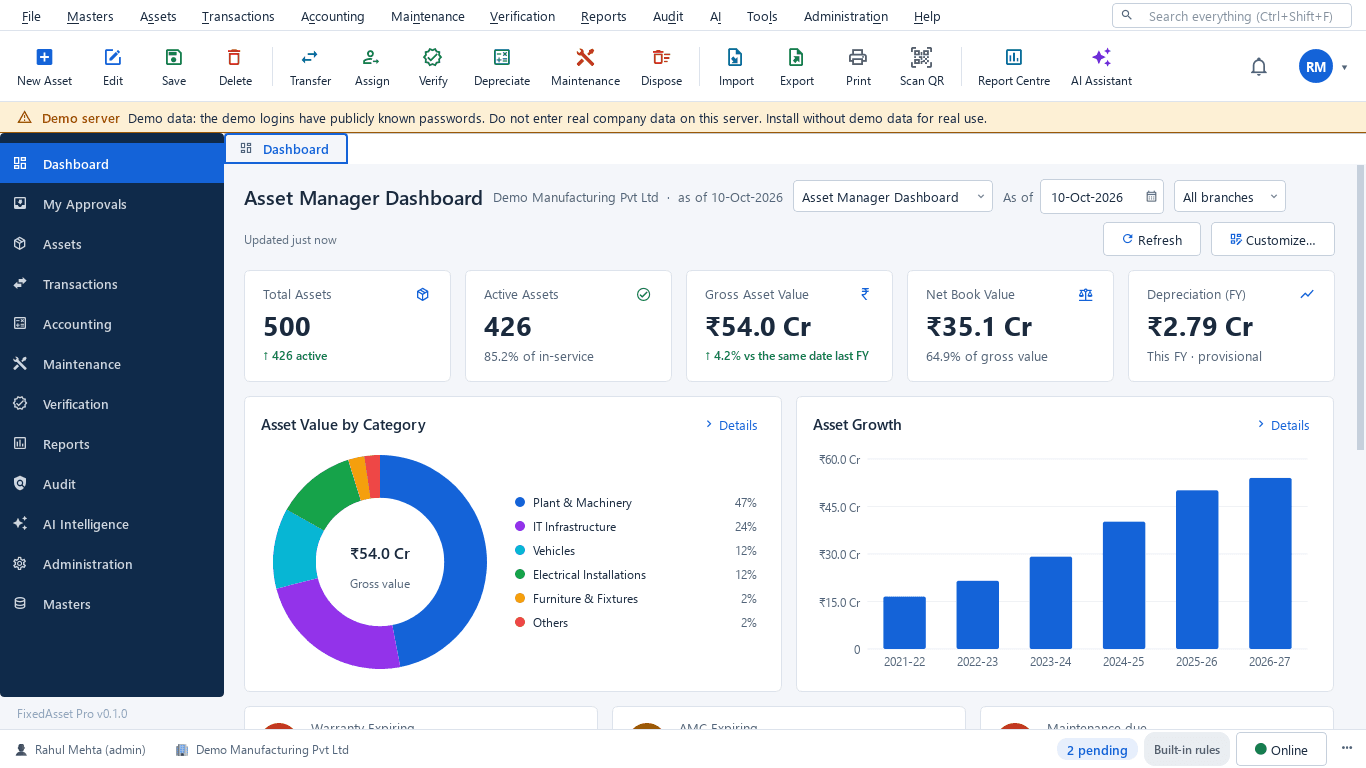The height and width of the screenshot is (768, 1366).
Task: Click the 2 pending badge
Action: (x=1097, y=750)
